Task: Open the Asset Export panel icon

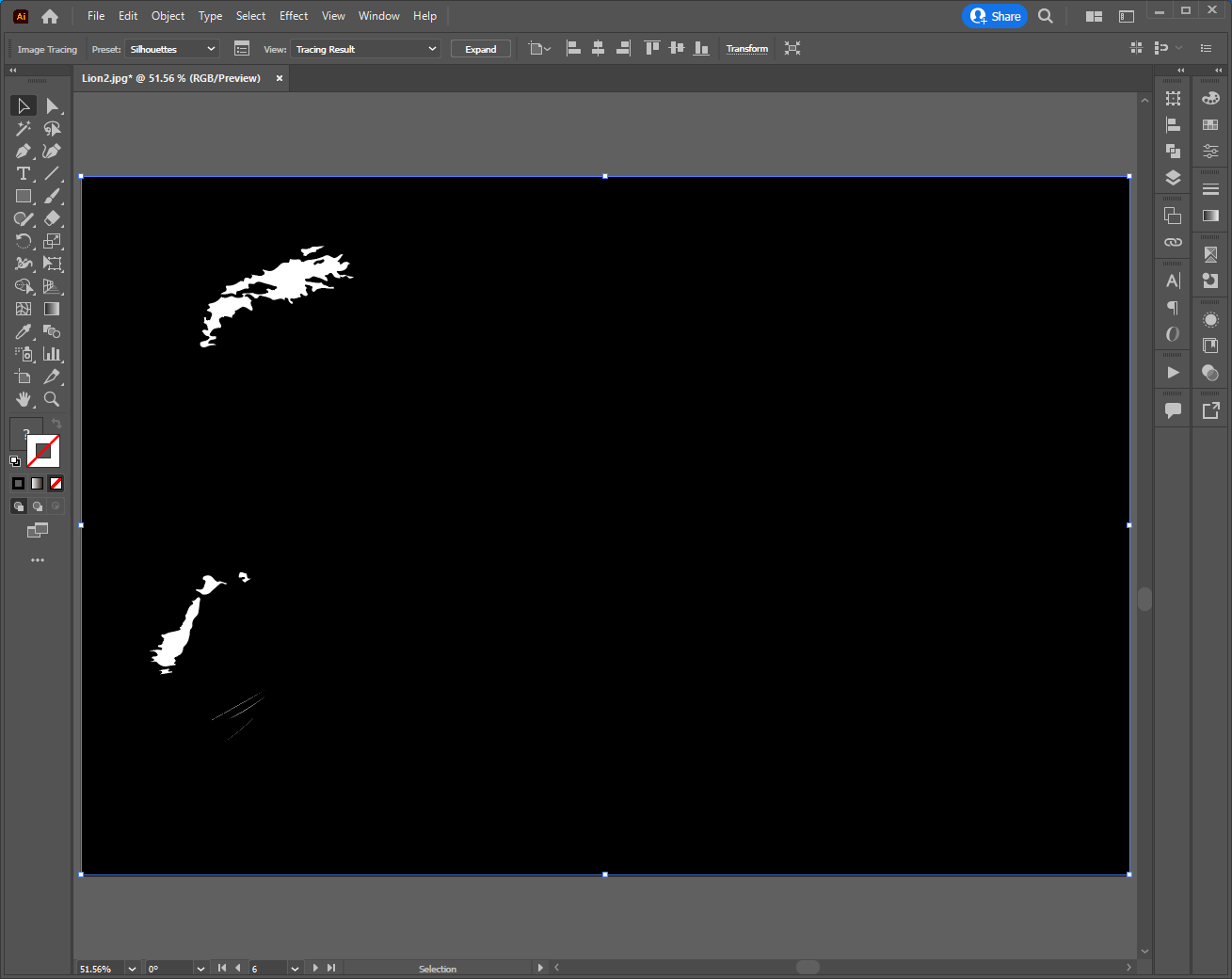Action: (1210, 410)
